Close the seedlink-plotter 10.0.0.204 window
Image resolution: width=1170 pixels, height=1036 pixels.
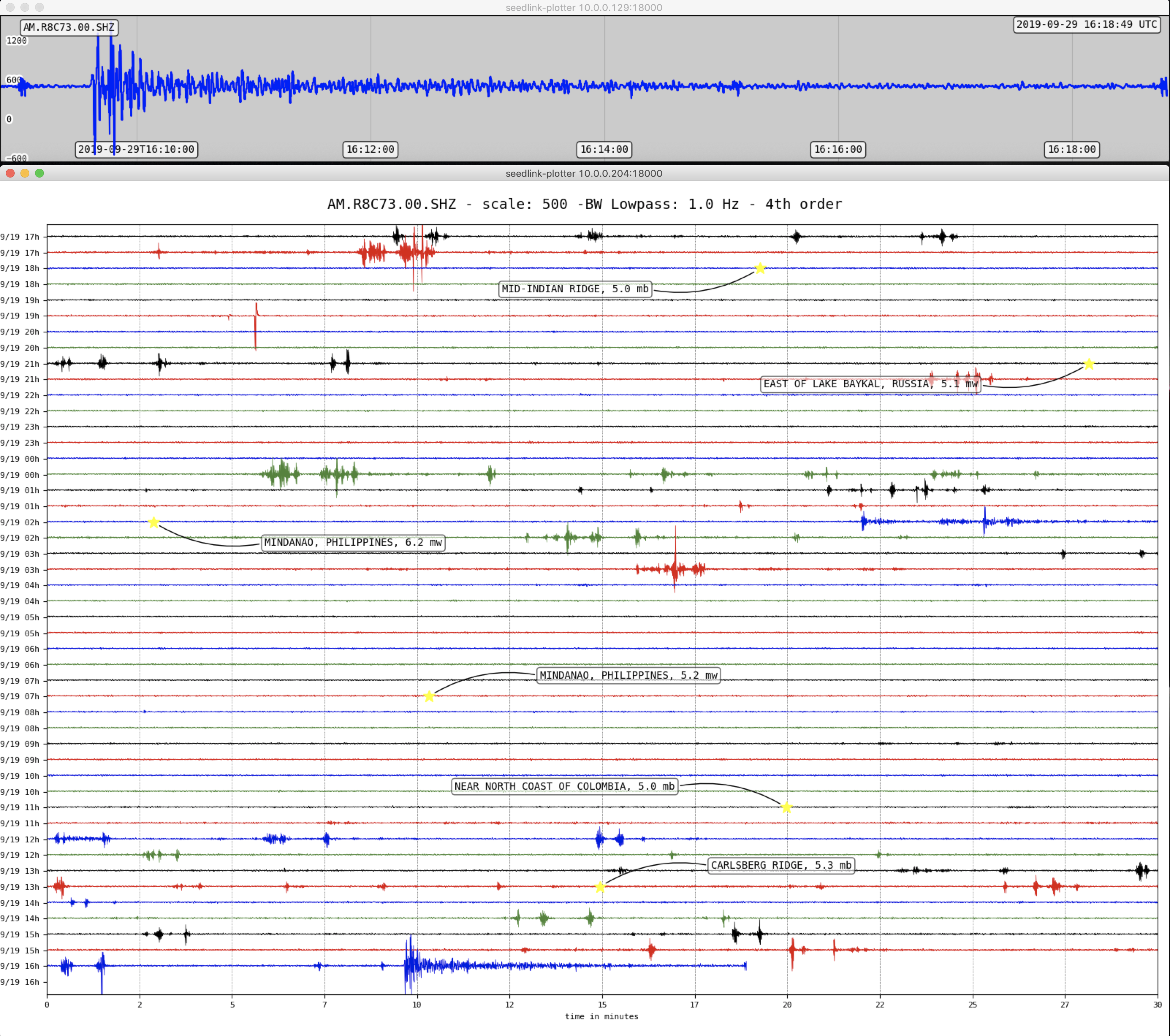[x=10, y=174]
